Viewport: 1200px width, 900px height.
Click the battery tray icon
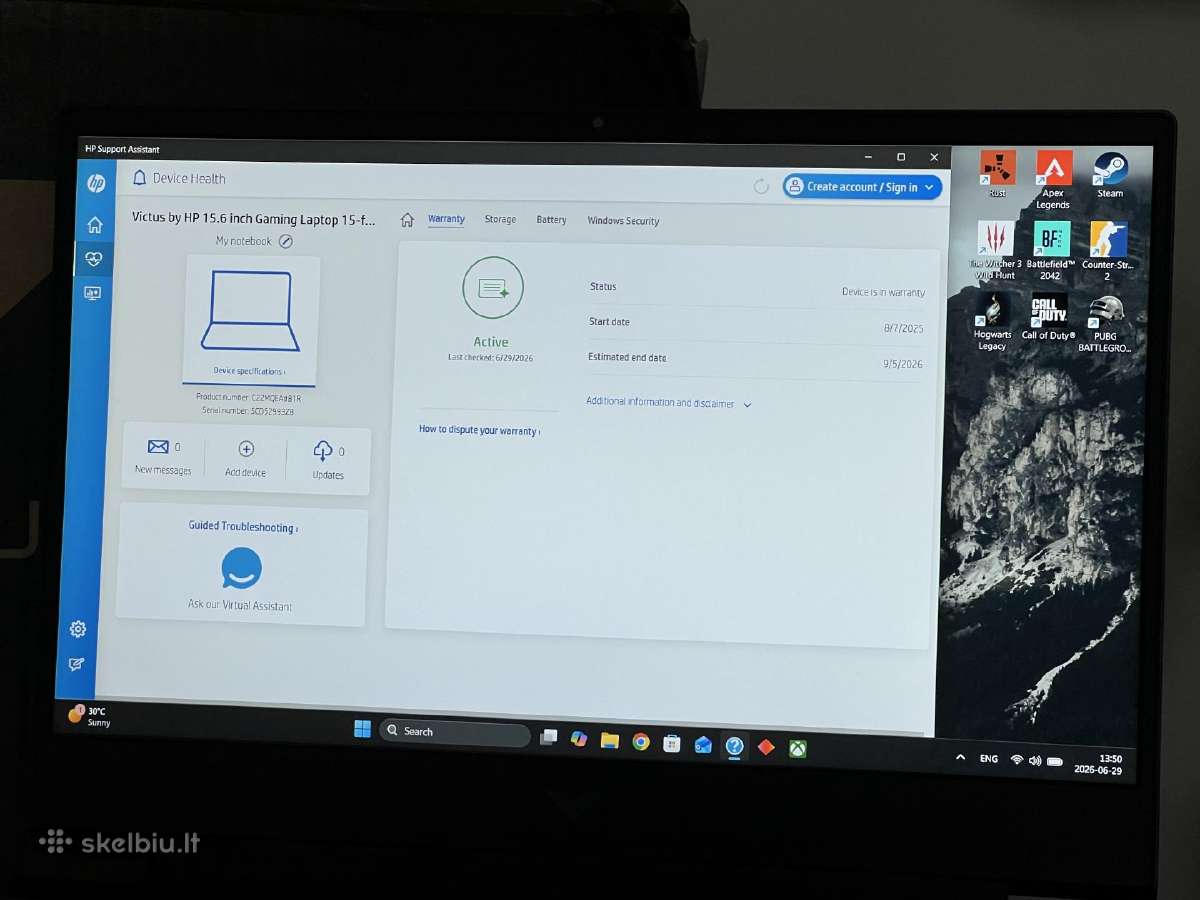click(x=1055, y=762)
